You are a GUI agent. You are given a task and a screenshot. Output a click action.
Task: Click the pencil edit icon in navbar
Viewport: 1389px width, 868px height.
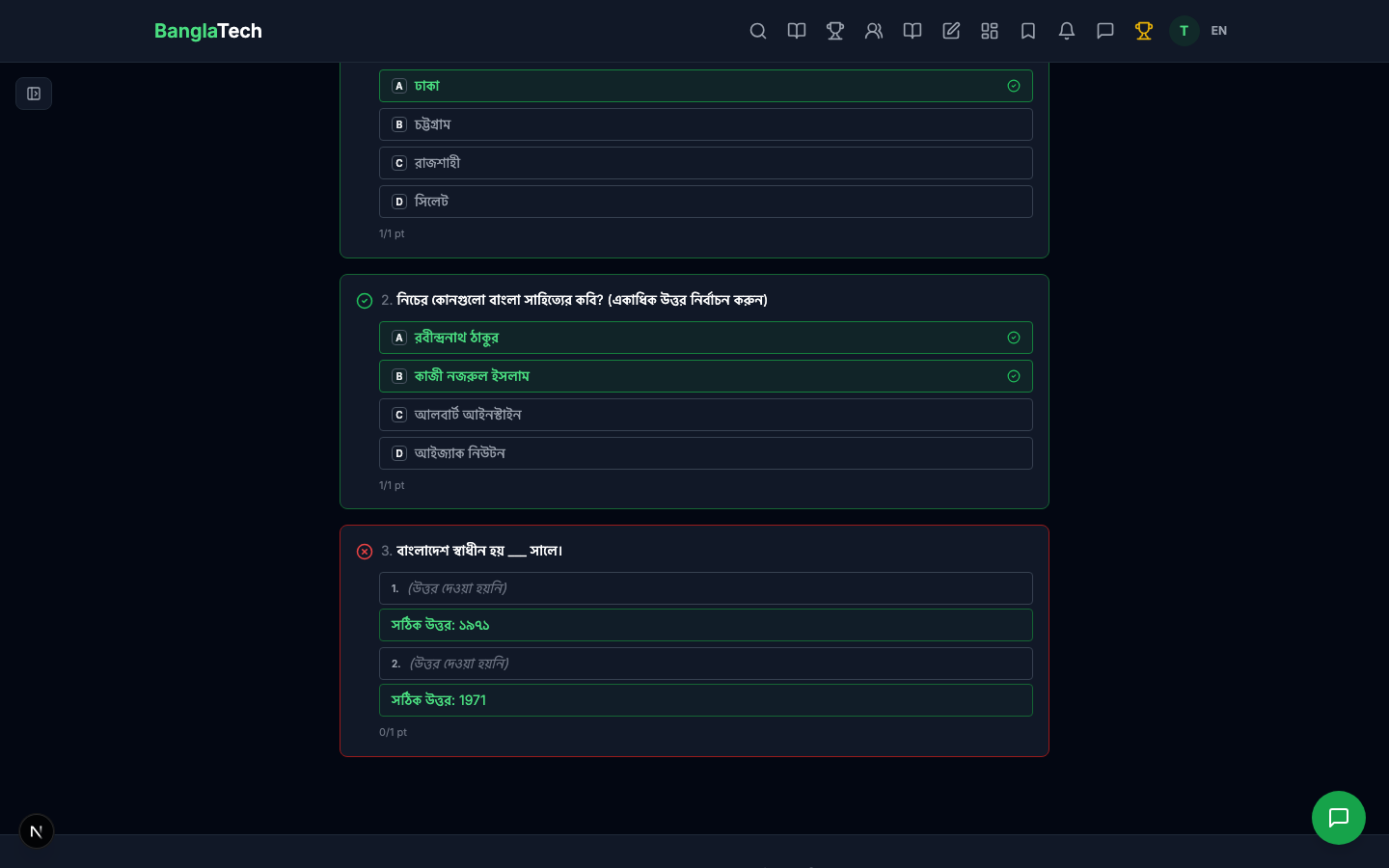point(951,31)
